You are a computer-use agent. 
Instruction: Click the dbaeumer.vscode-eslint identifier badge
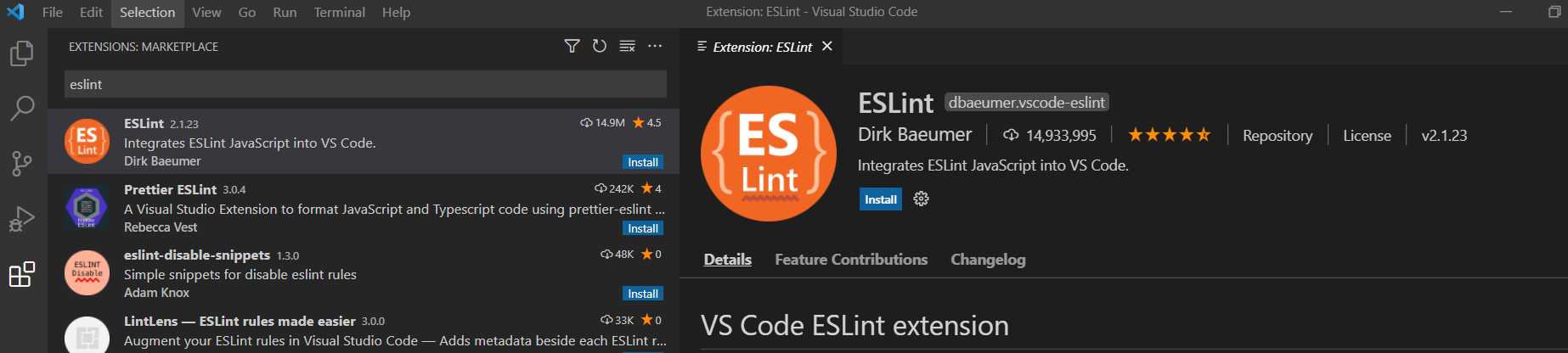[1027, 103]
